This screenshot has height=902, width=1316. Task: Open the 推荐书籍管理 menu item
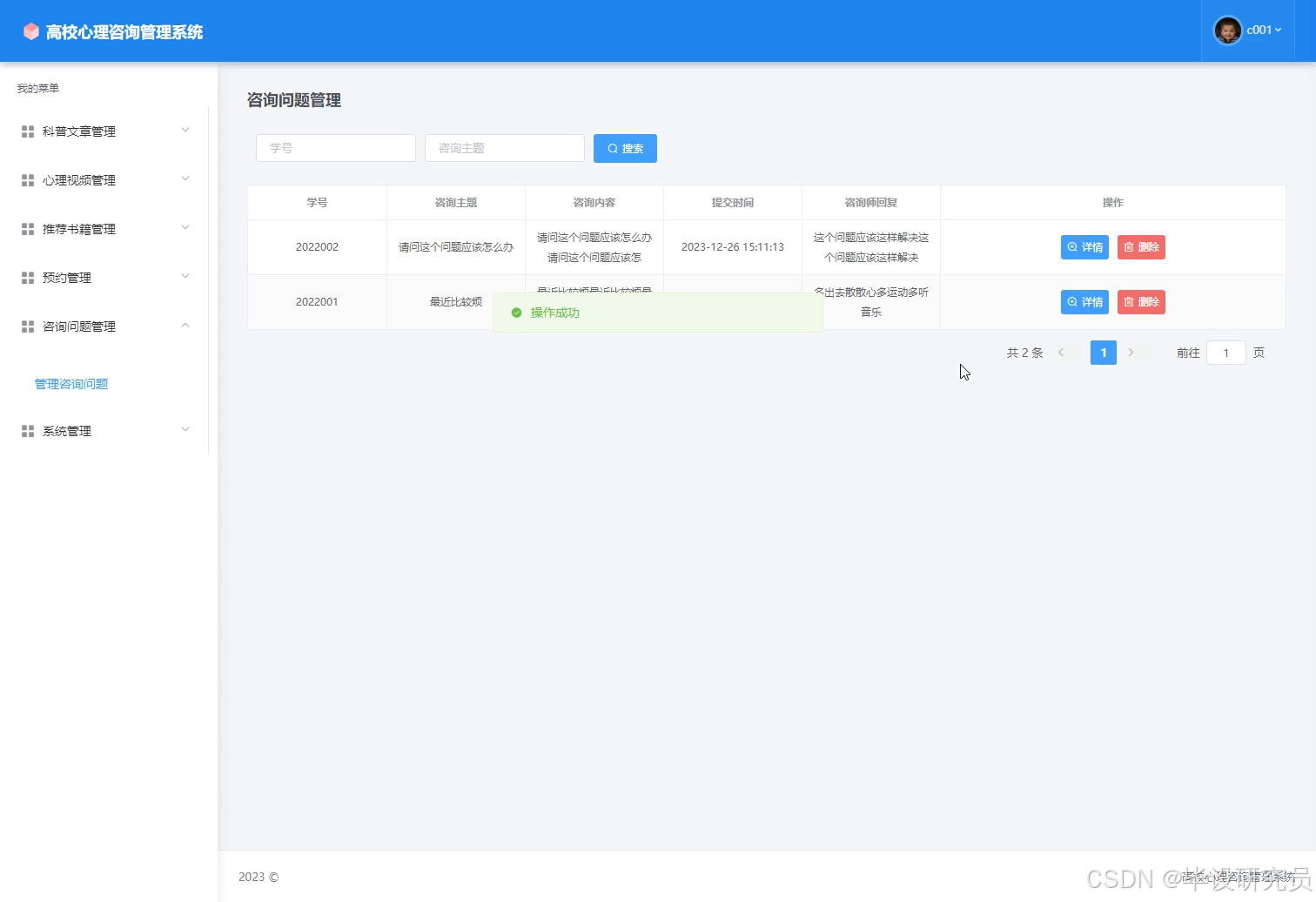click(104, 229)
